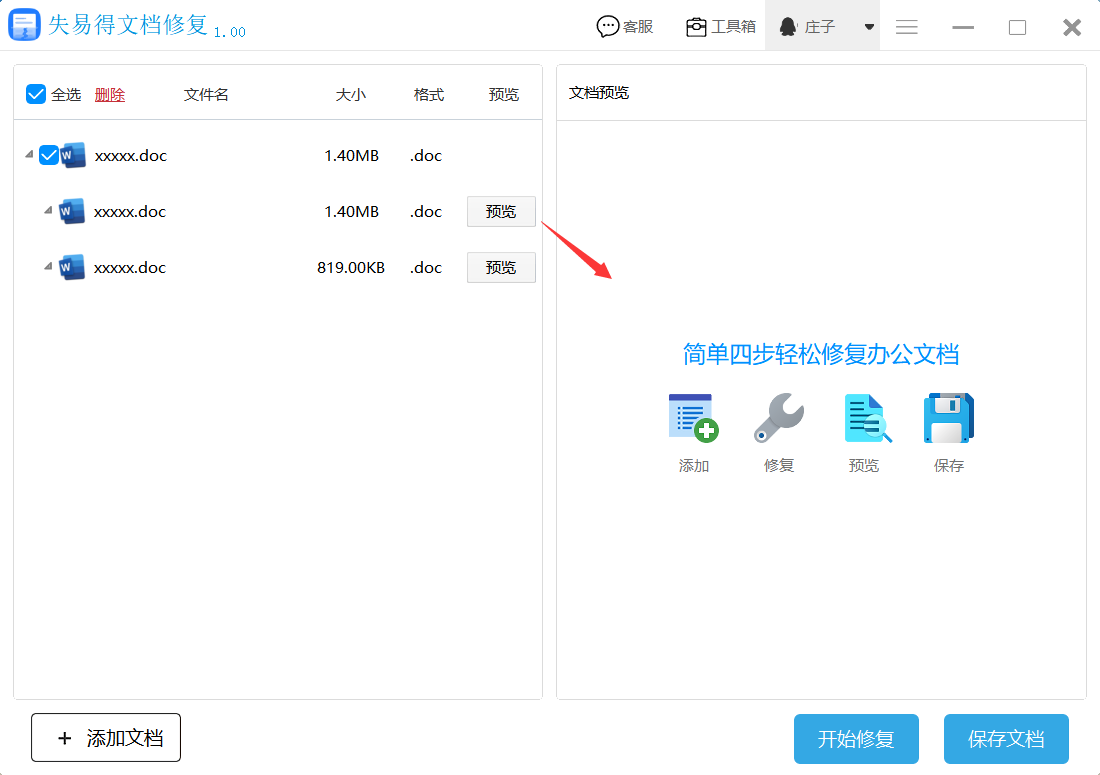This screenshot has width=1100, height=775.
Task: Click 预览 button for the 1.40MB document
Action: (x=500, y=211)
